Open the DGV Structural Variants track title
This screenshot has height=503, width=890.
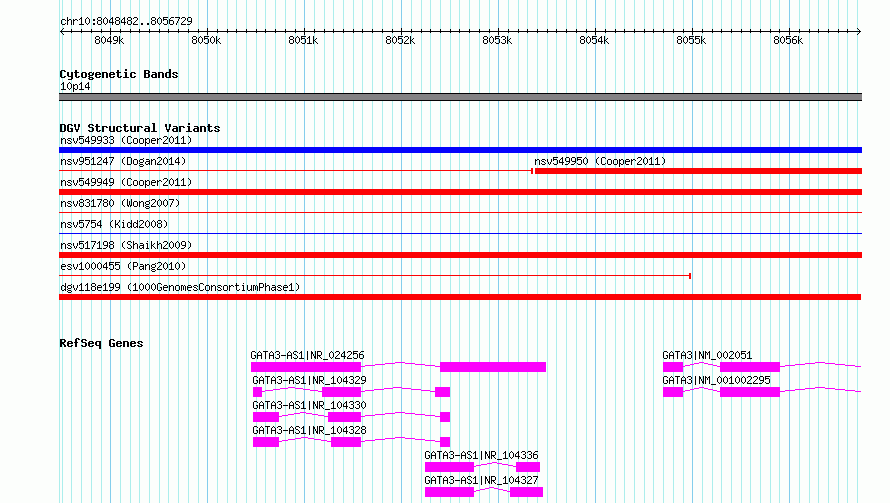[x=140, y=128]
